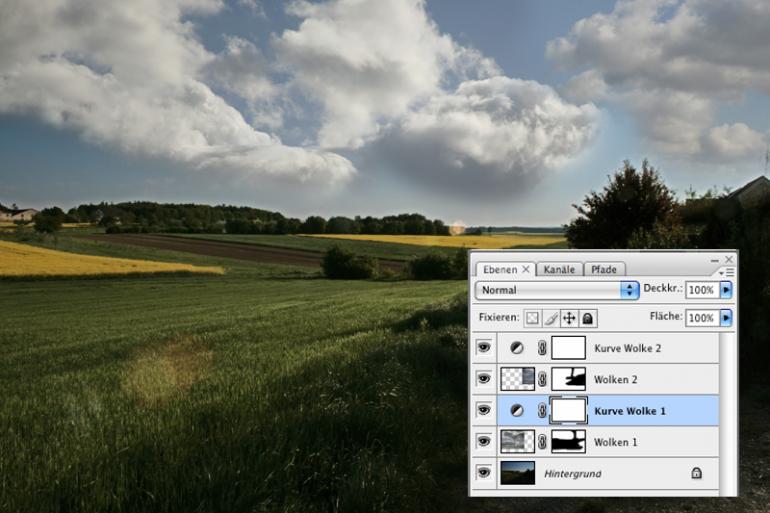This screenshot has height=513, width=770.
Task: Click the curves adjustment icon of Kurve Wolke 1
Action: (x=517, y=410)
